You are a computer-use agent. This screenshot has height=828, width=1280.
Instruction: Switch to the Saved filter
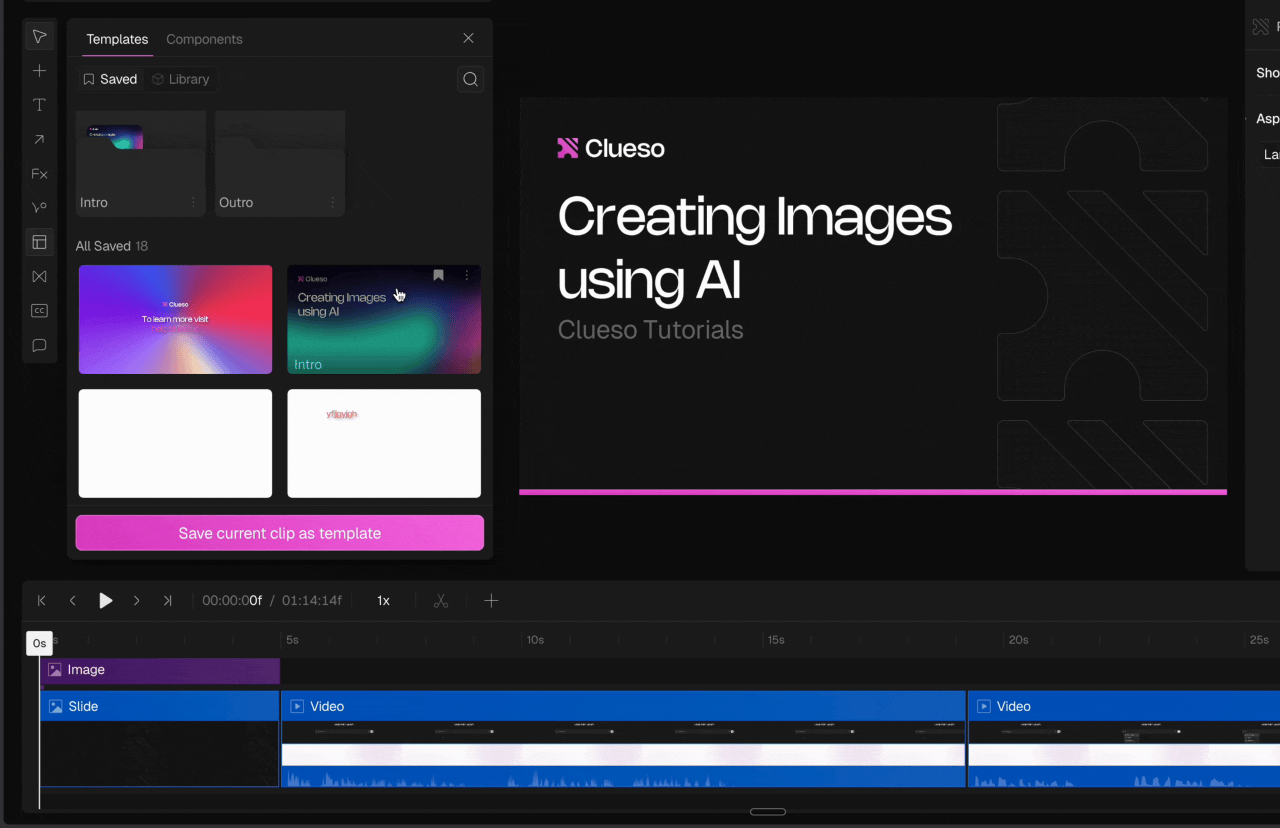pyautogui.click(x=109, y=78)
